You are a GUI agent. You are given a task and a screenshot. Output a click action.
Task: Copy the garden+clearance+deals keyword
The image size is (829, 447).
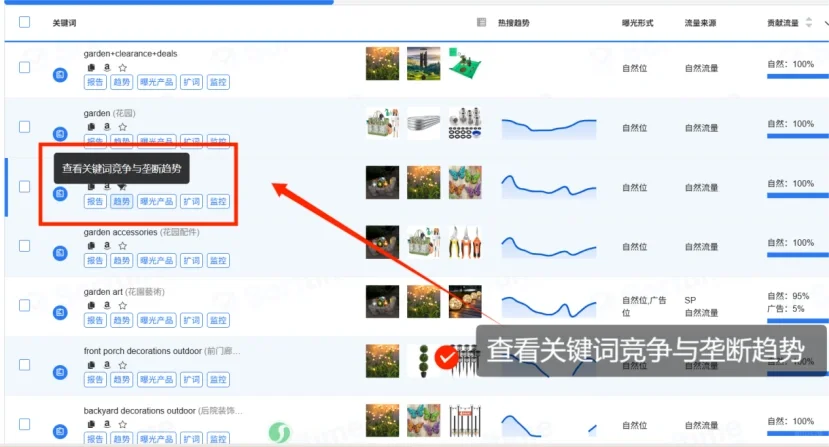91,67
